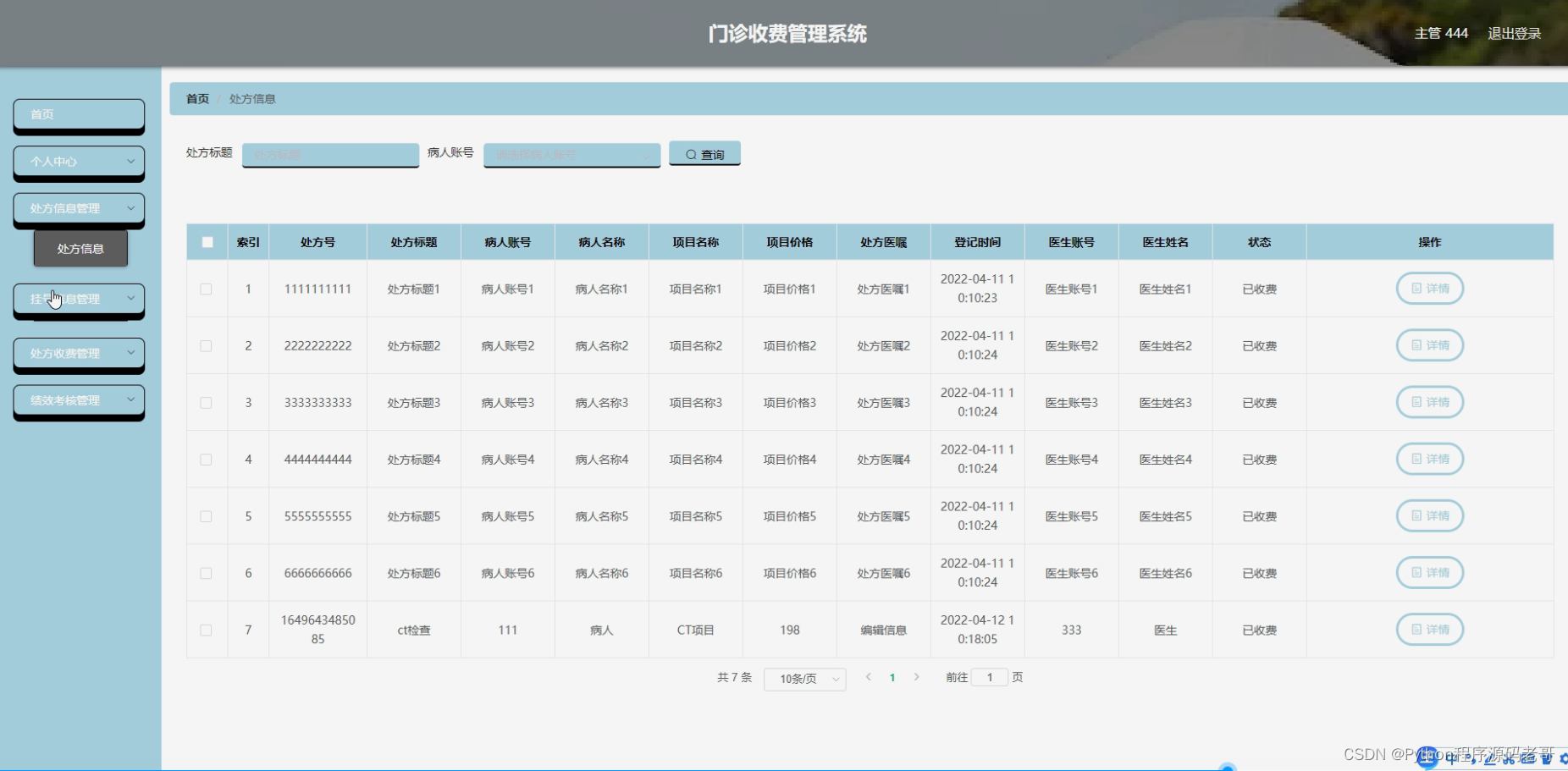
Task: Open 详情 for 处方标题2 row
Action: (1429, 345)
